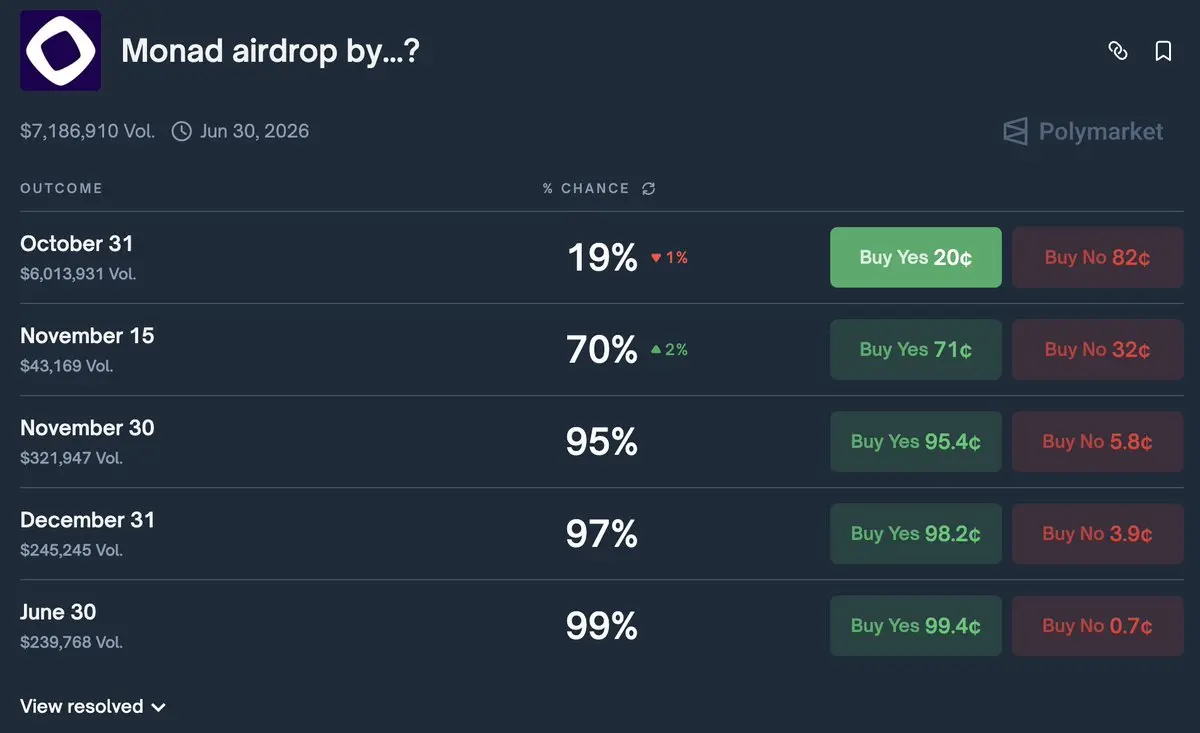This screenshot has width=1200, height=733.
Task: Click the Polymarket logo
Action: (x=1083, y=131)
